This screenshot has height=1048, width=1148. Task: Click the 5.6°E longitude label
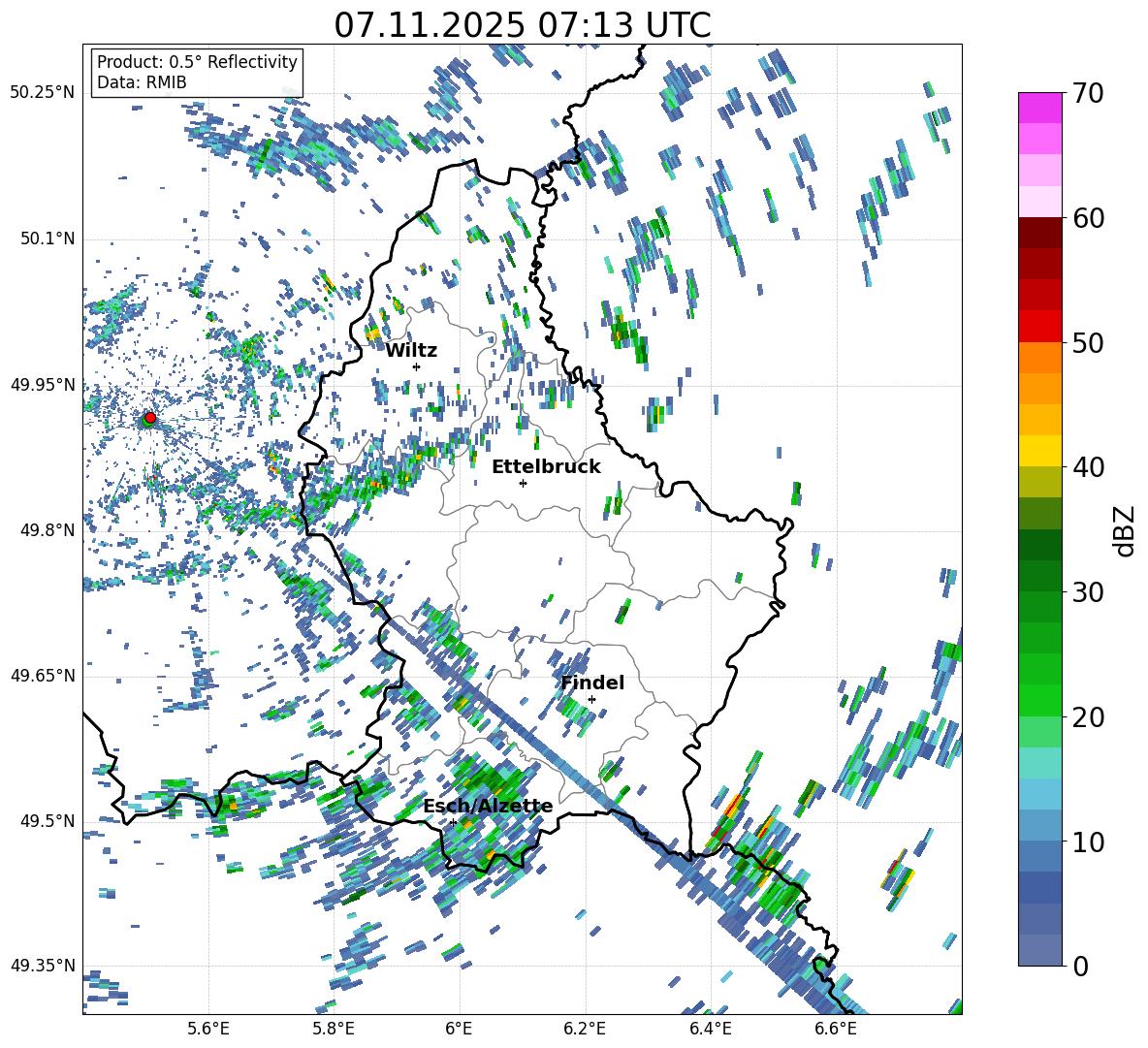point(208,1029)
